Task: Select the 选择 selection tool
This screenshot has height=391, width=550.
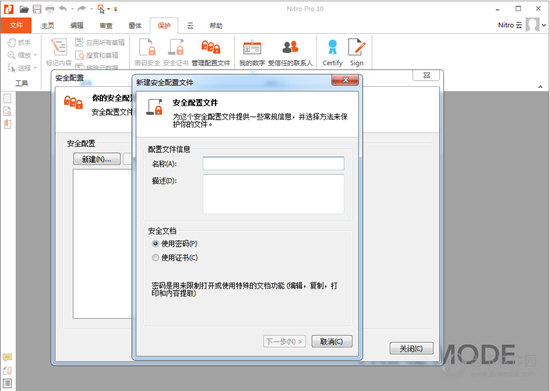Action: click(x=19, y=68)
